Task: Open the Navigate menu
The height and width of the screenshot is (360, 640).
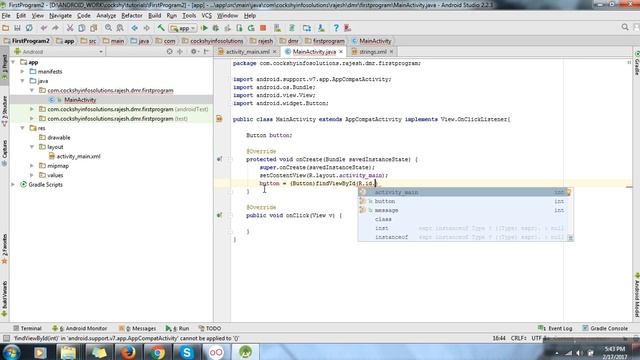Action: (60, 16)
